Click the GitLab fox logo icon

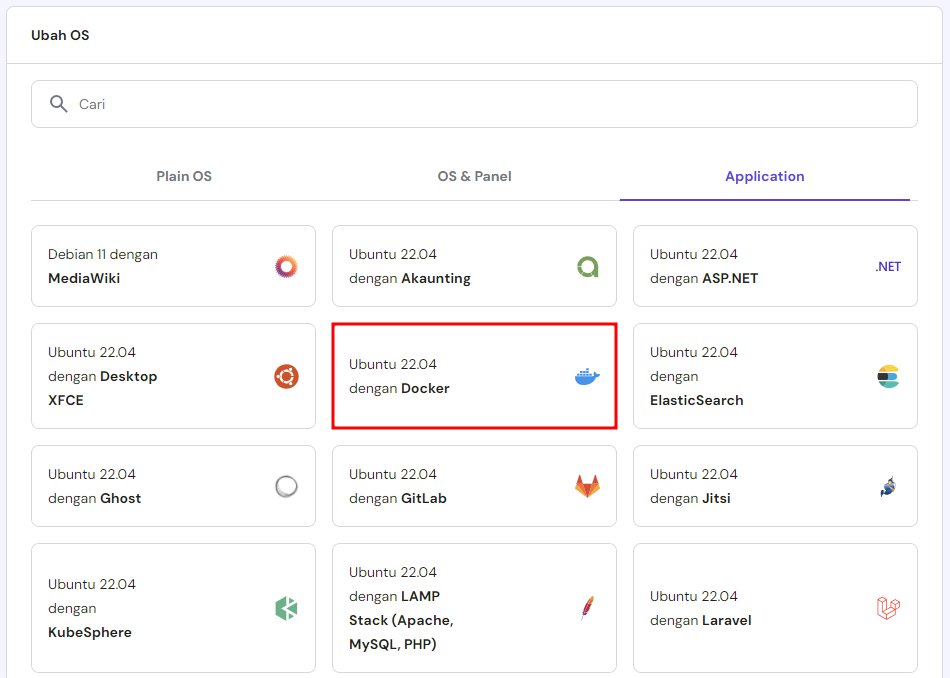(587, 486)
